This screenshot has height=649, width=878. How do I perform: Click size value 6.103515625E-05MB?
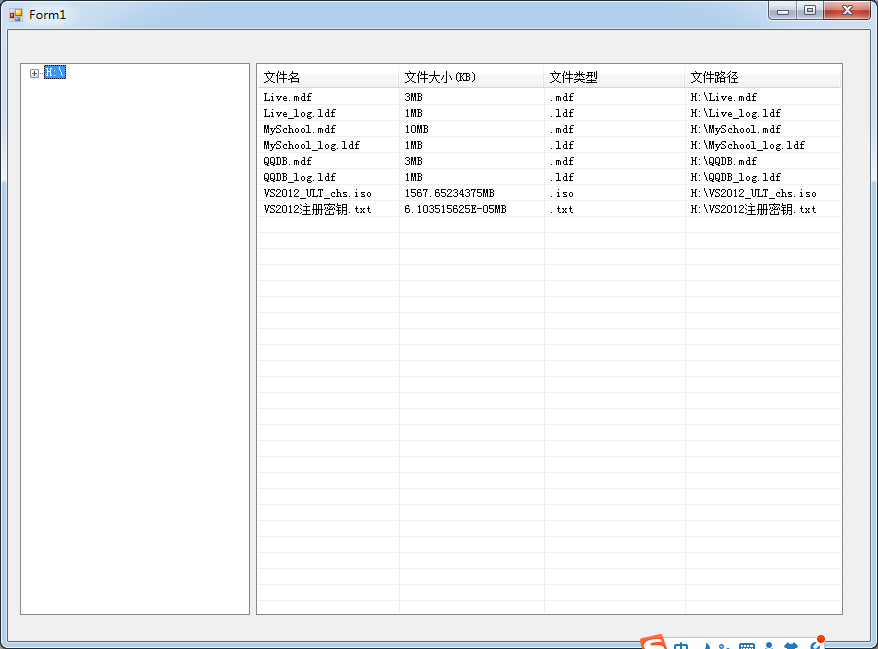(455, 209)
